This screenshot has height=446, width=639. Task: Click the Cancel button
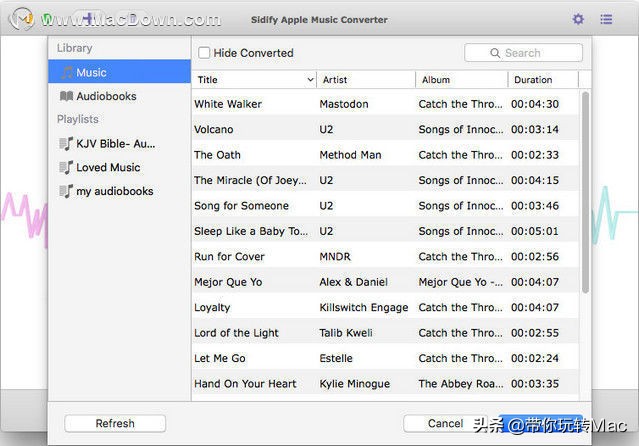(x=445, y=423)
